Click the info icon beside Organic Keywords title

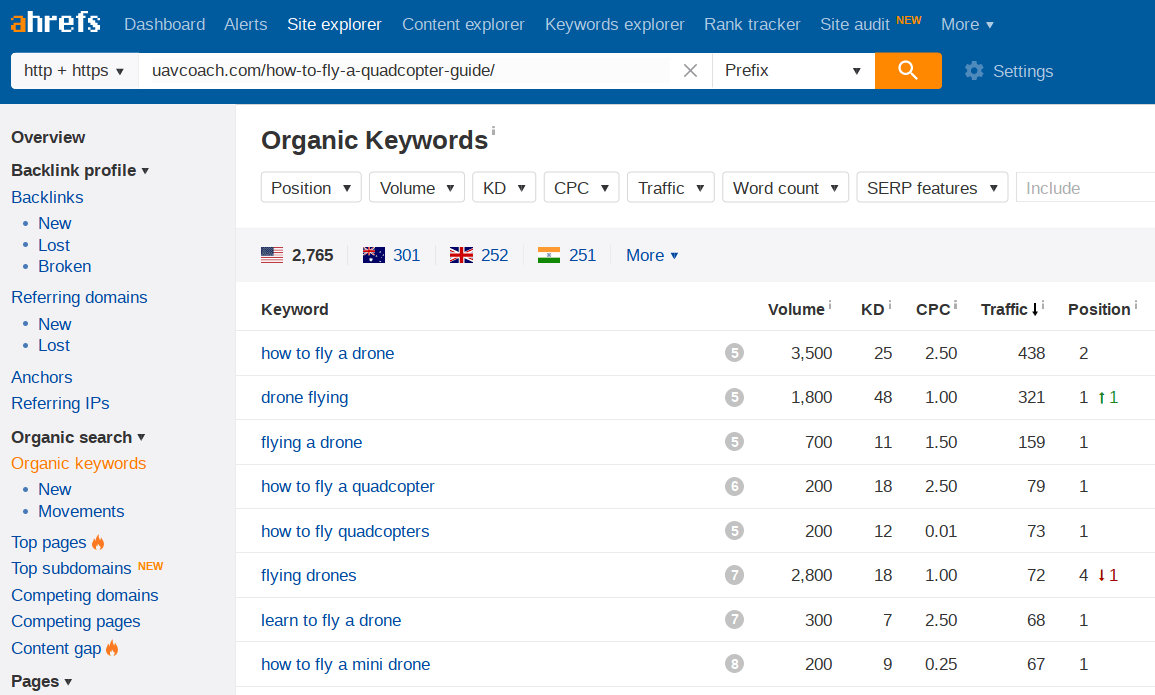(493, 130)
